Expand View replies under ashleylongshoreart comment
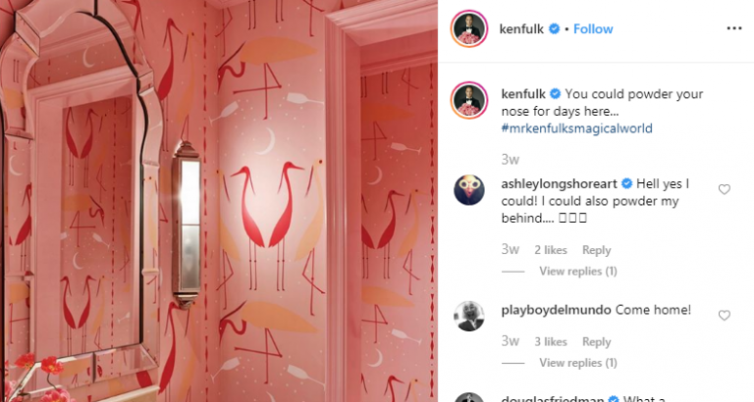754x402 pixels. [578, 271]
